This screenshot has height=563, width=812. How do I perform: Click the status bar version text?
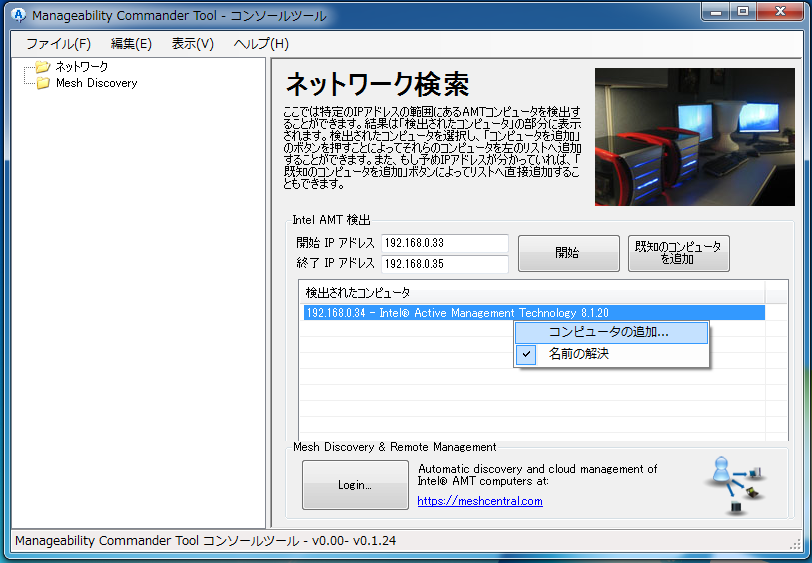point(206,541)
